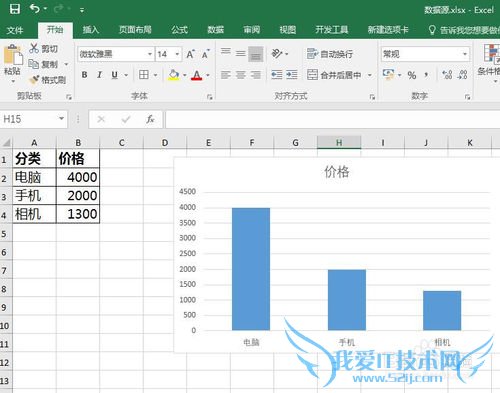The image size is (500, 393).
Task: Increase the cell indent
Action: [292, 75]
